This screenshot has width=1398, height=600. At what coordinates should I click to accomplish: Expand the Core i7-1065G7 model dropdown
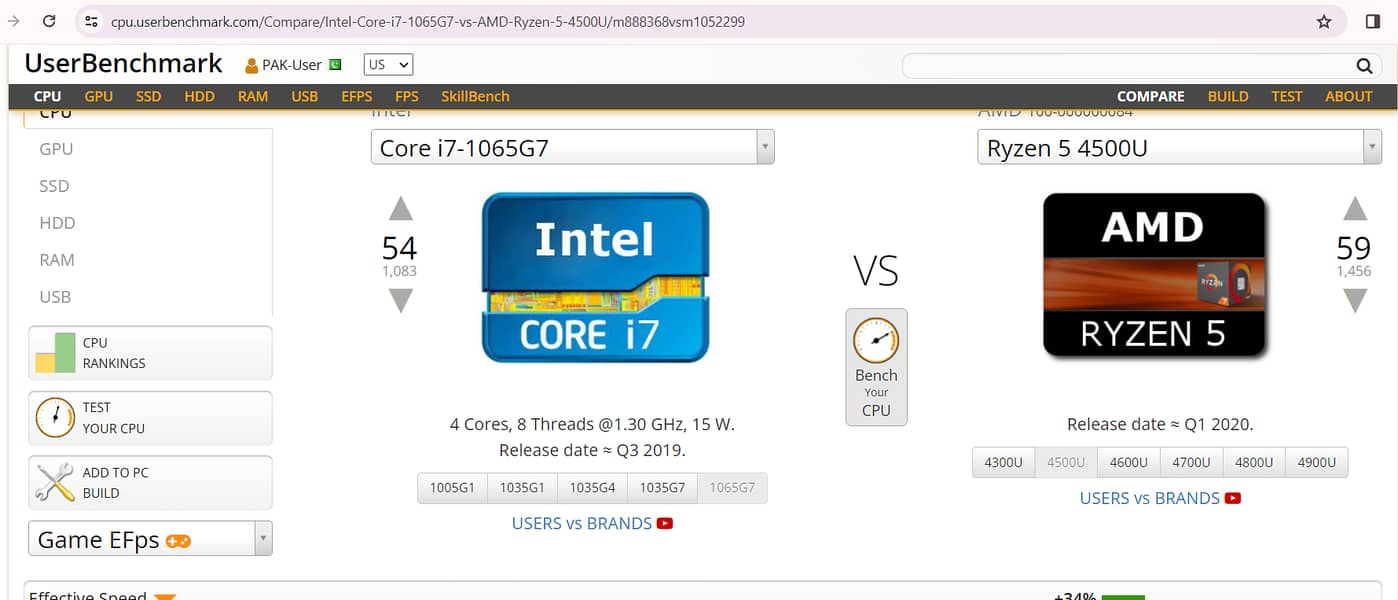(765, 148)
